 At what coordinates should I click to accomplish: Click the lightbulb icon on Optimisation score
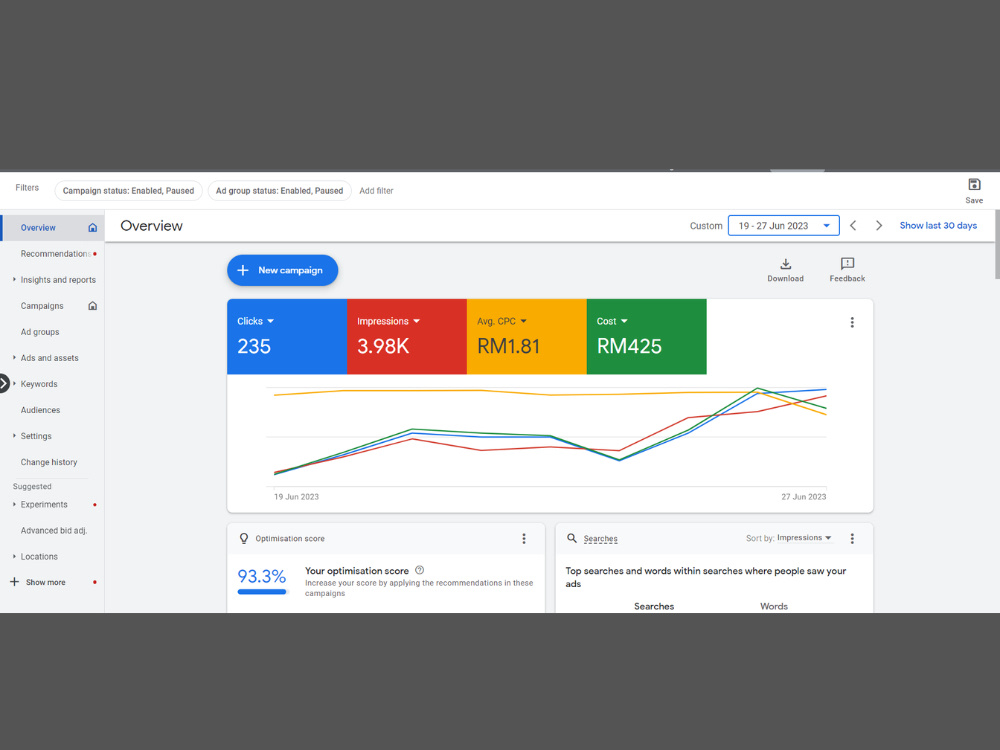[244, 538]
